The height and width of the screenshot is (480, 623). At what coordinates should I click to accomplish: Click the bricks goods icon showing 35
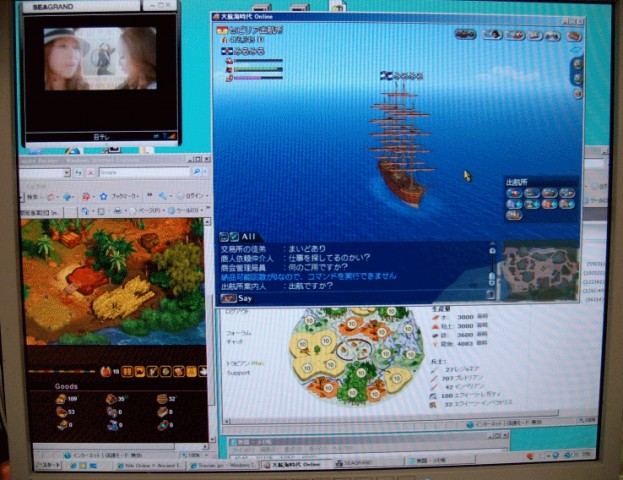tap(112, 399)
